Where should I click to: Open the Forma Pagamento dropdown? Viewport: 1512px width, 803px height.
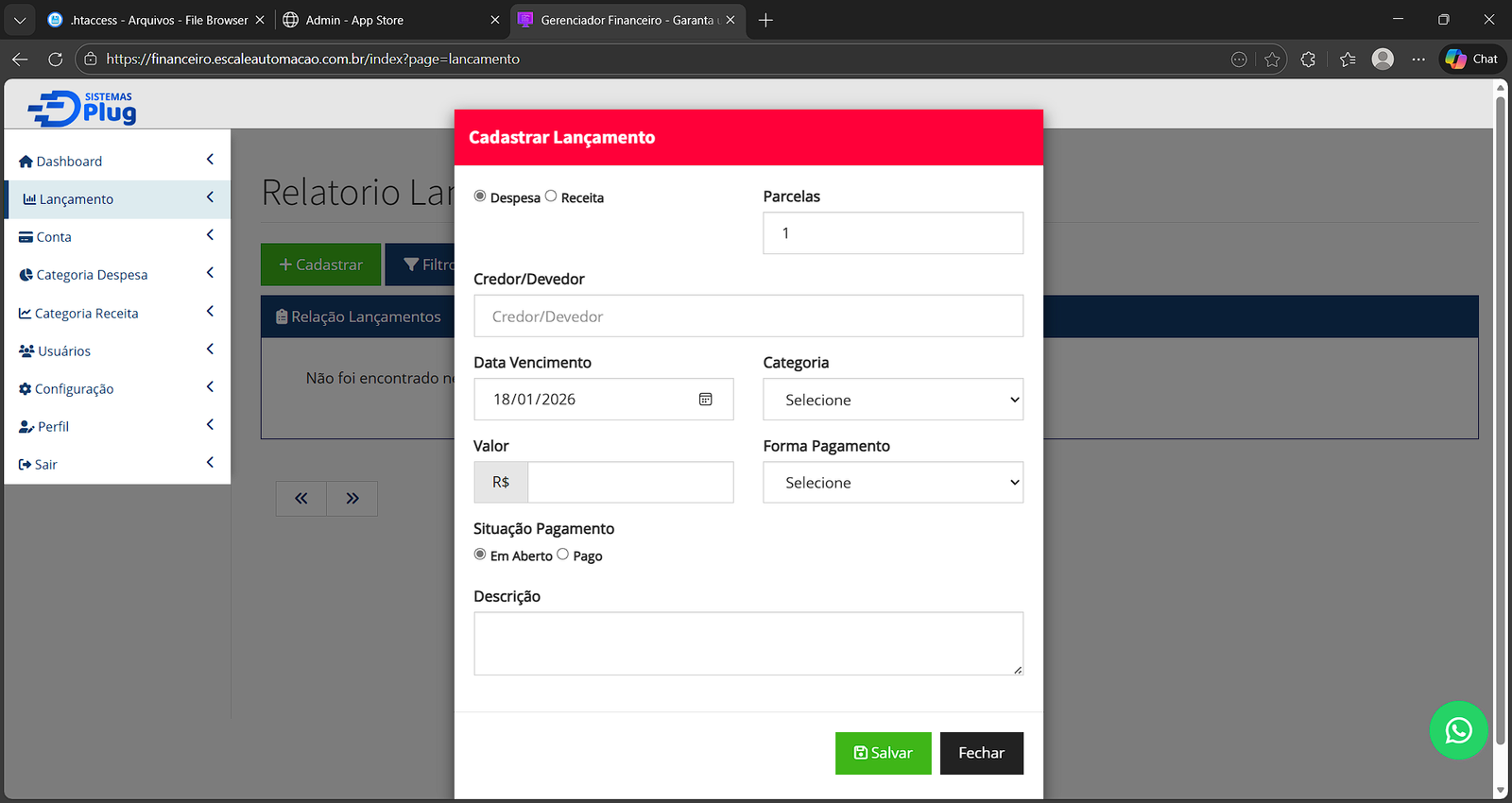tap(892, 483)
